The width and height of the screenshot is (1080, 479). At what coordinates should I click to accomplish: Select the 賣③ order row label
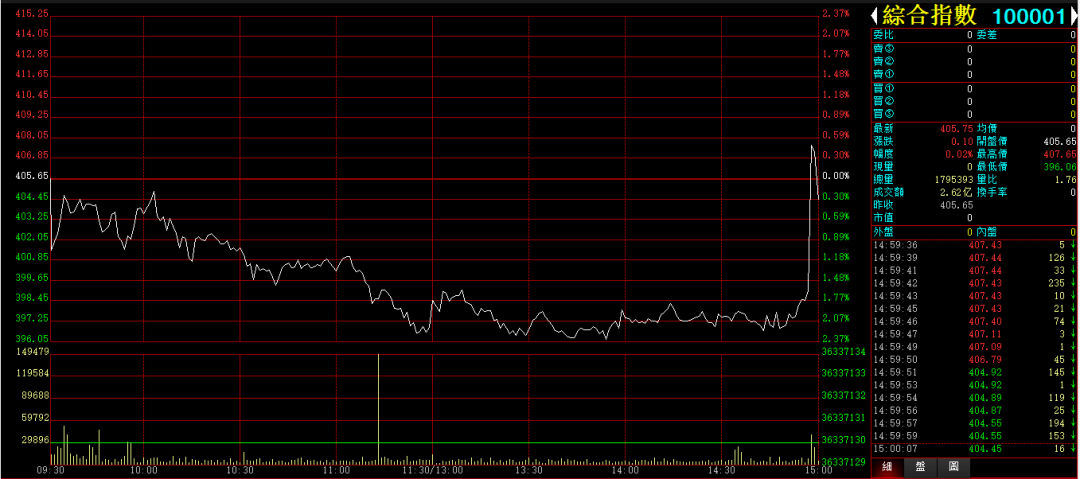click(x=884, y=48)
